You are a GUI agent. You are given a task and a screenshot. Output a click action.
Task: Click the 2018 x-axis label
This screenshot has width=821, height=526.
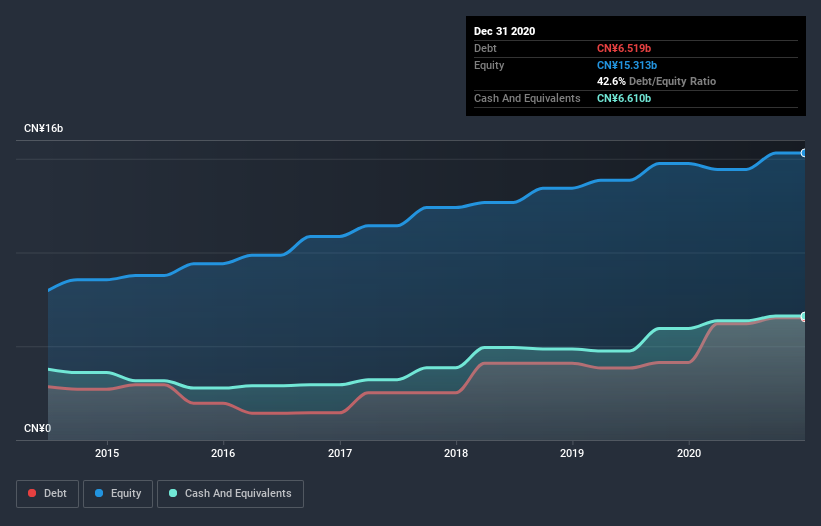pos(456,453)
